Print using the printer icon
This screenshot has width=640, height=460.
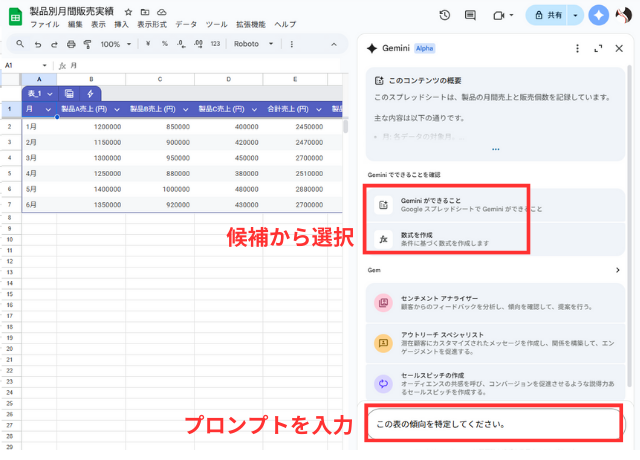click(x=71, y=44)
